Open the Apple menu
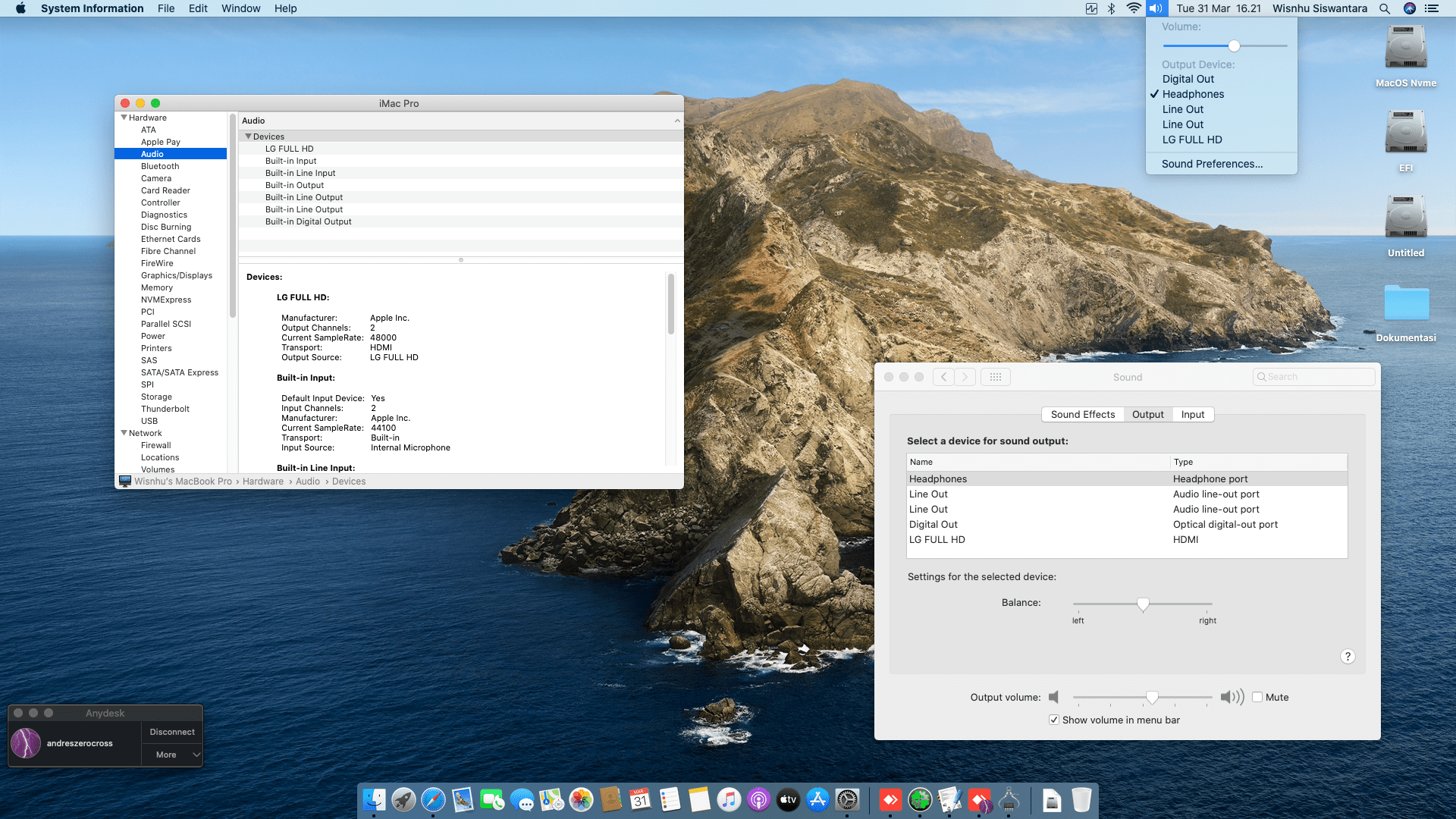 coord(20,8)
